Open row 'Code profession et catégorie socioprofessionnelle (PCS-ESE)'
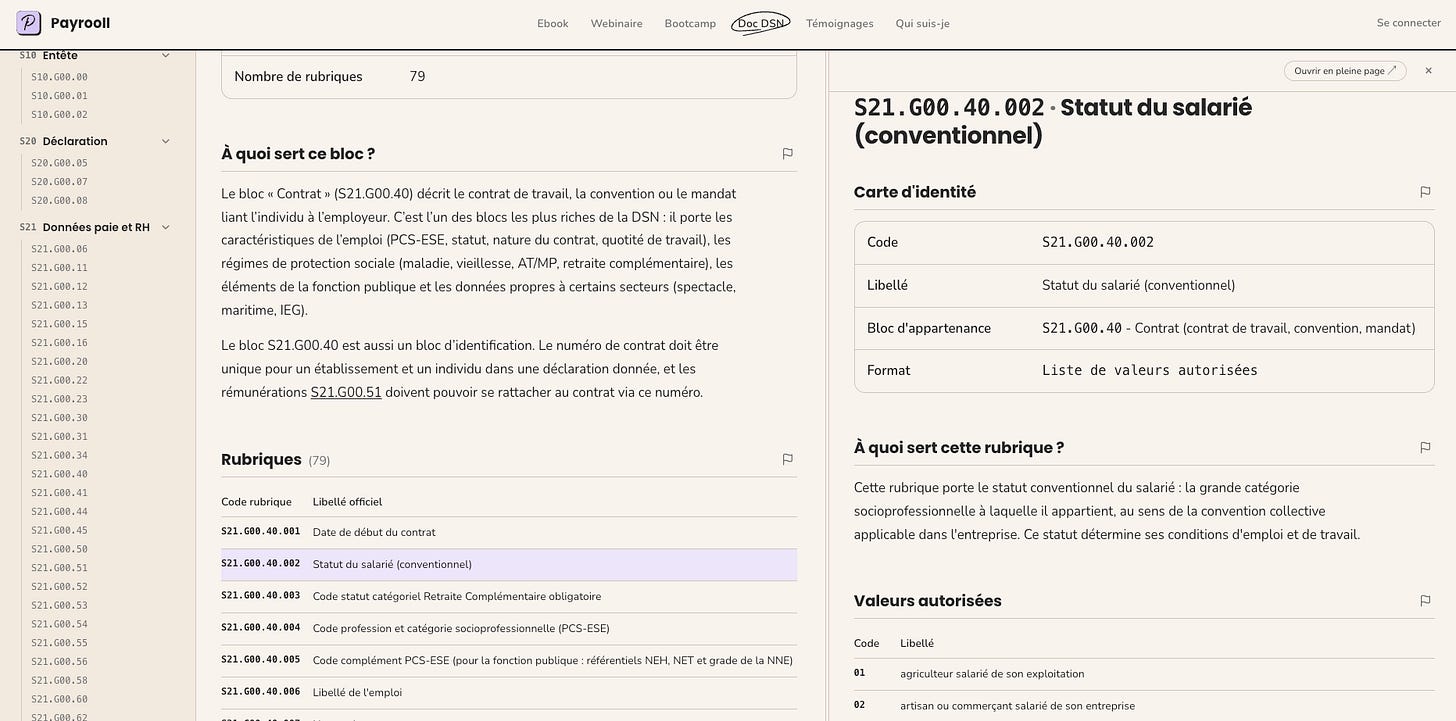1456x721 pixels. click(x=509, y=629)
